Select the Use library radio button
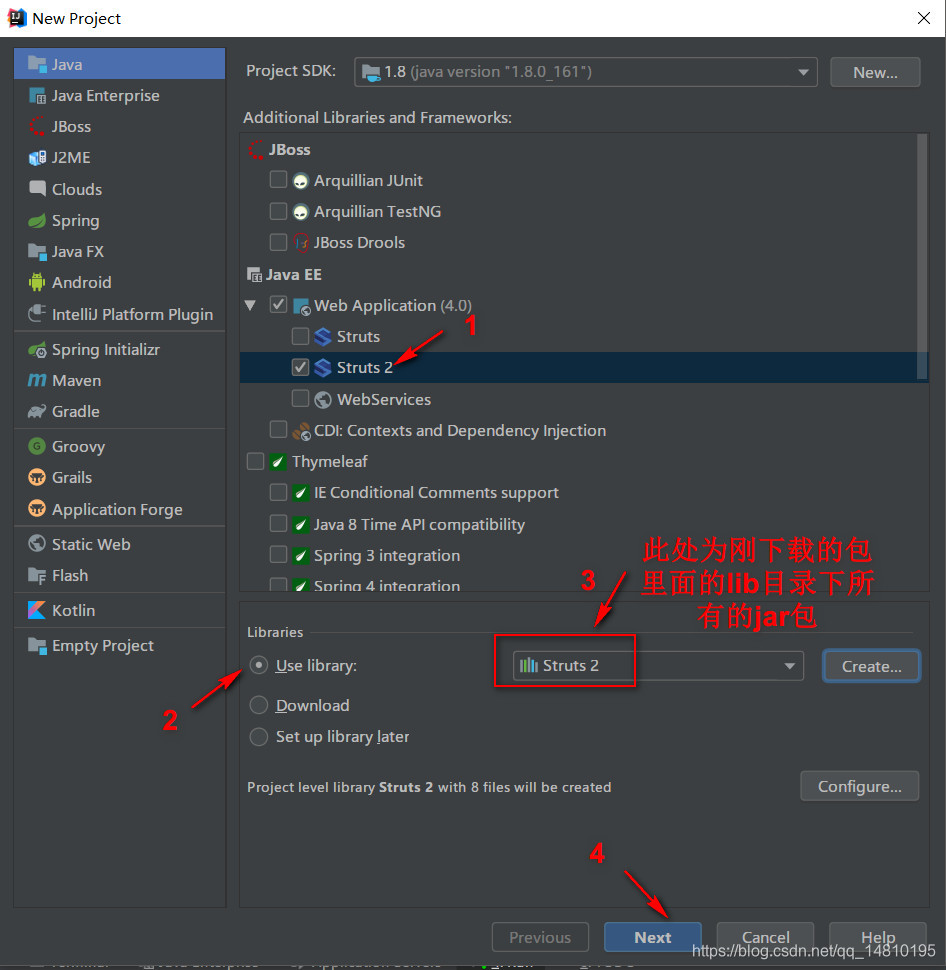 click(x=259, y=665)
